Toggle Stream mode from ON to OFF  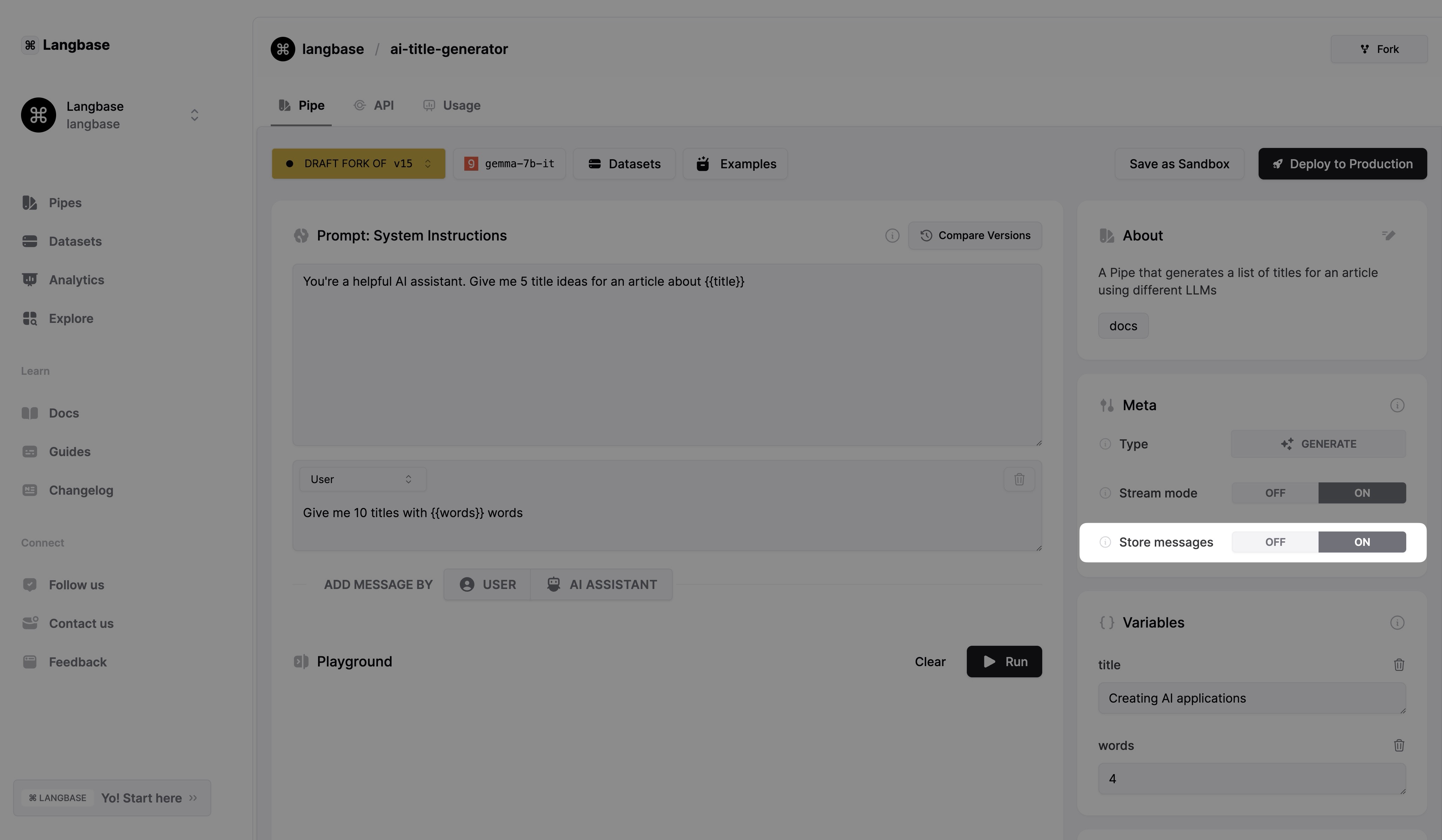tap(1275, 492)
